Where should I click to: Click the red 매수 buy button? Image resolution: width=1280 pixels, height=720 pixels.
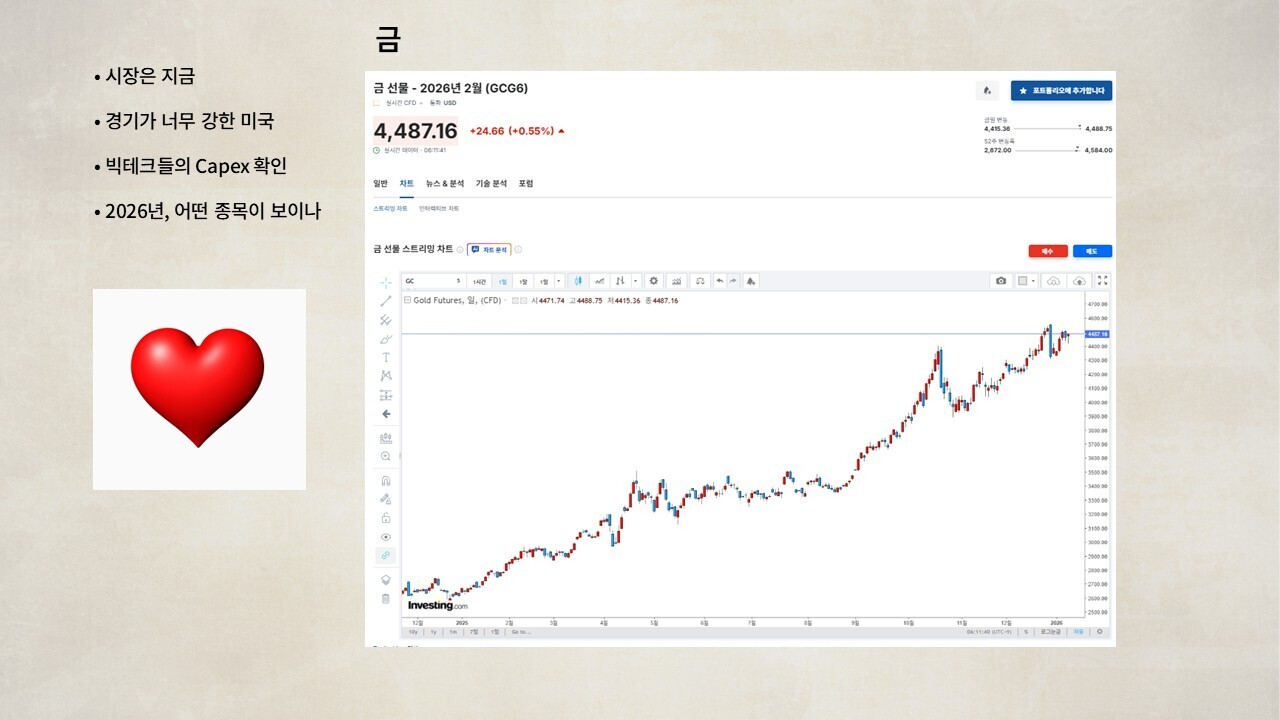1048,251
